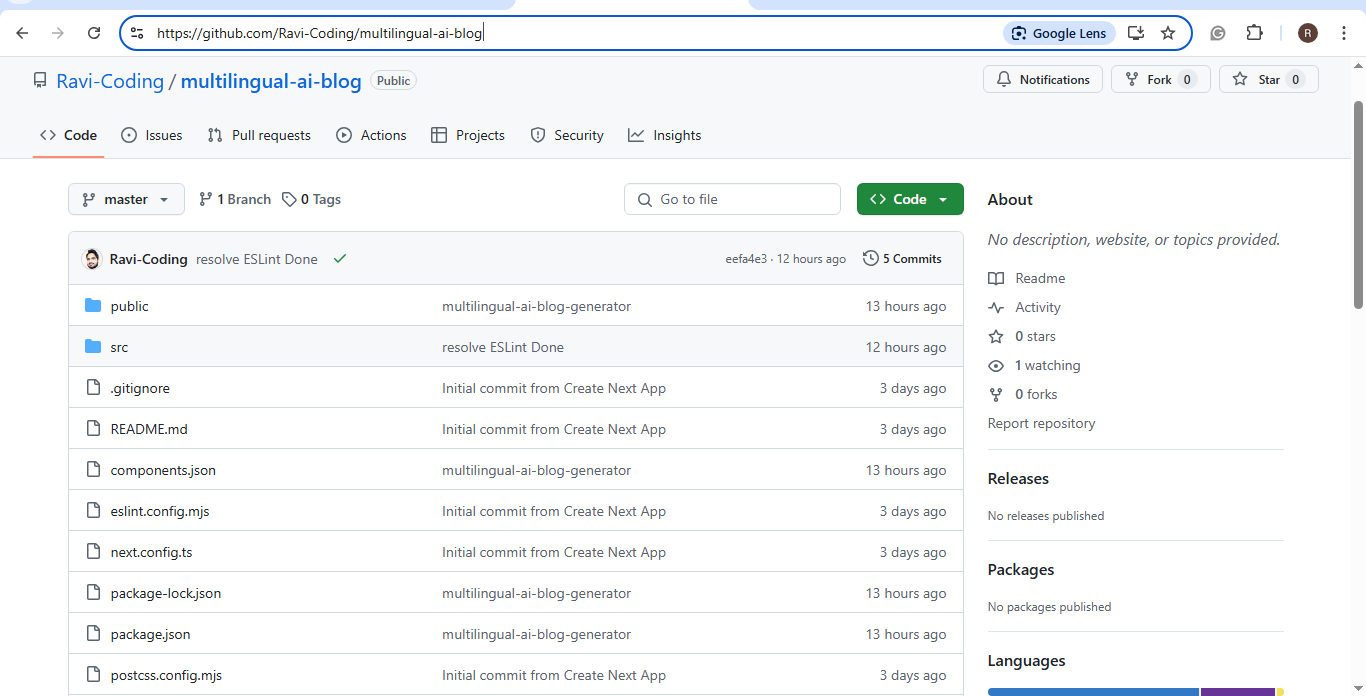Click the file icon beside components.json
The height and width of the screenshot is (696, 1366).
click(93, 470)
